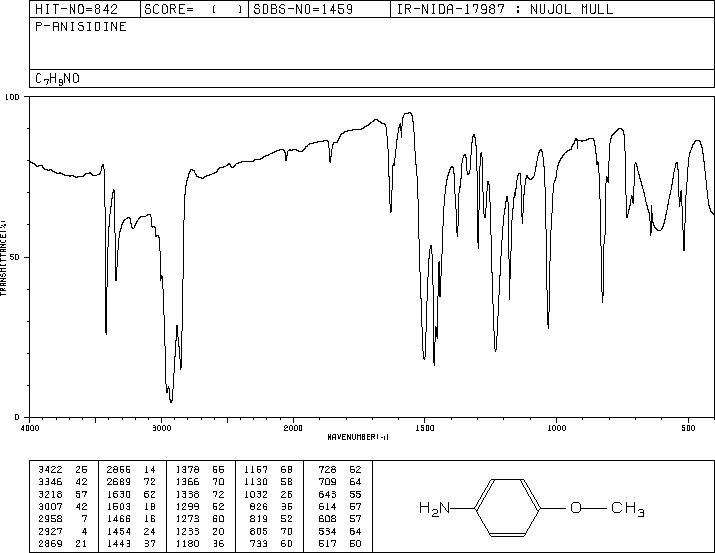Select the 819 peak wavenumber in table
Image resolution: width=715 pixels, height=553 pixels.
click(x=259, y=519)
